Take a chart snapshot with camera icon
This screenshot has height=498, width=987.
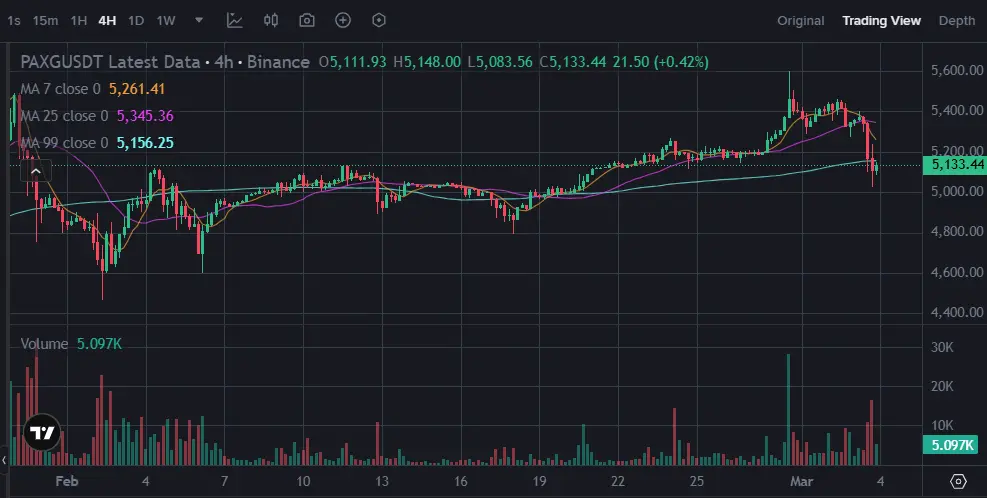click(x=307, y=20)
